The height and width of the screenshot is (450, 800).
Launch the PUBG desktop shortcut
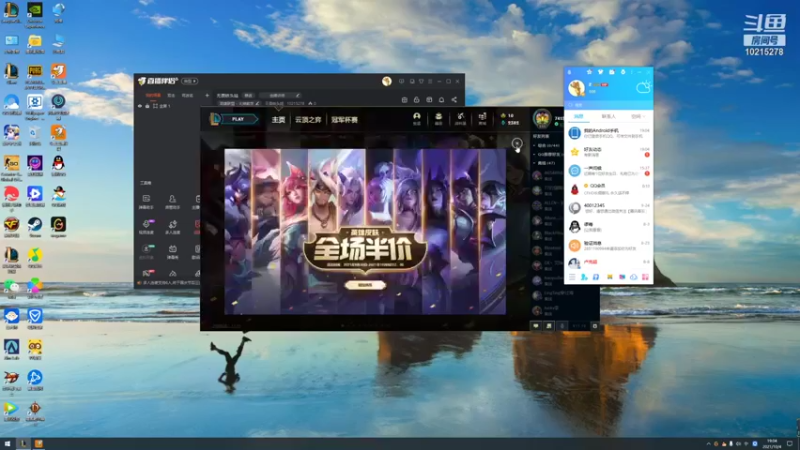(35, 72)
